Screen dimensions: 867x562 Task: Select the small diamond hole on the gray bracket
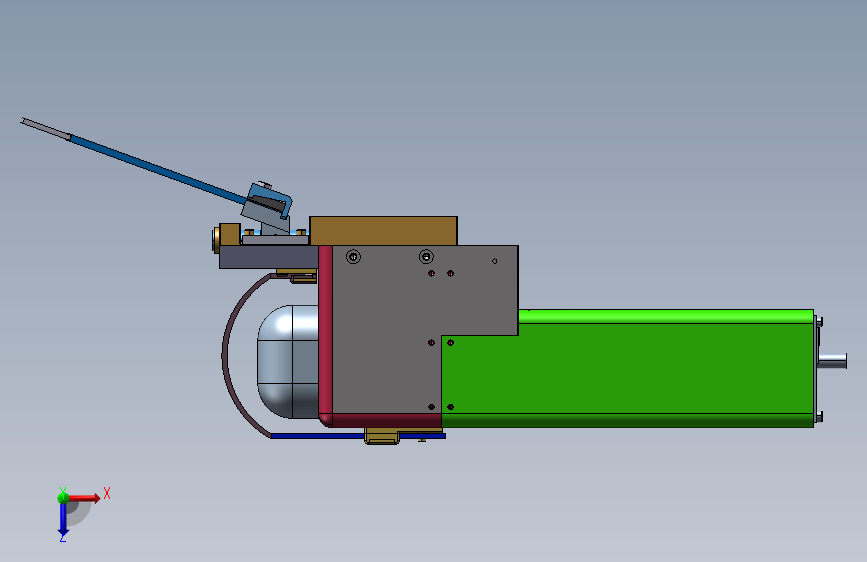coord(494,261)
